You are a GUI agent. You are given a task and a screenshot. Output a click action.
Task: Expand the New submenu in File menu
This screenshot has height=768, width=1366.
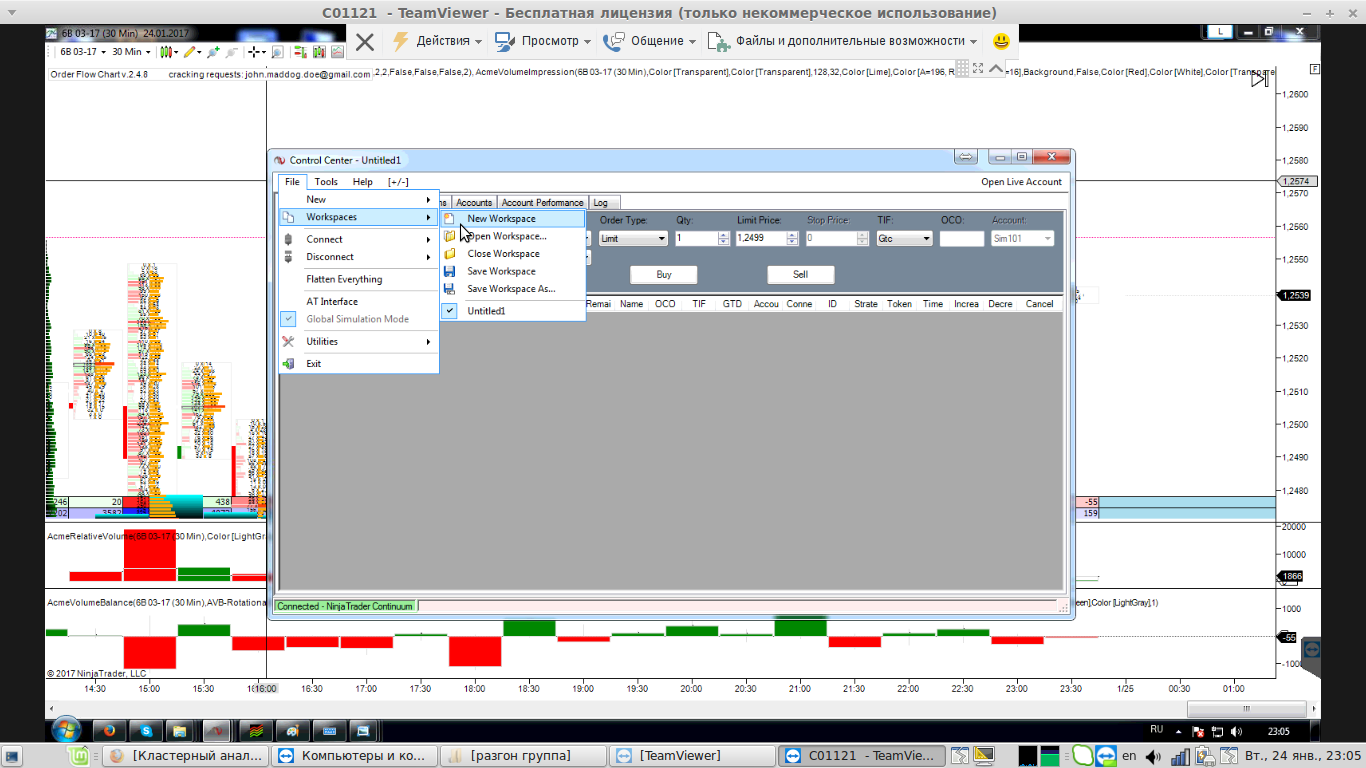click(358, 199)
